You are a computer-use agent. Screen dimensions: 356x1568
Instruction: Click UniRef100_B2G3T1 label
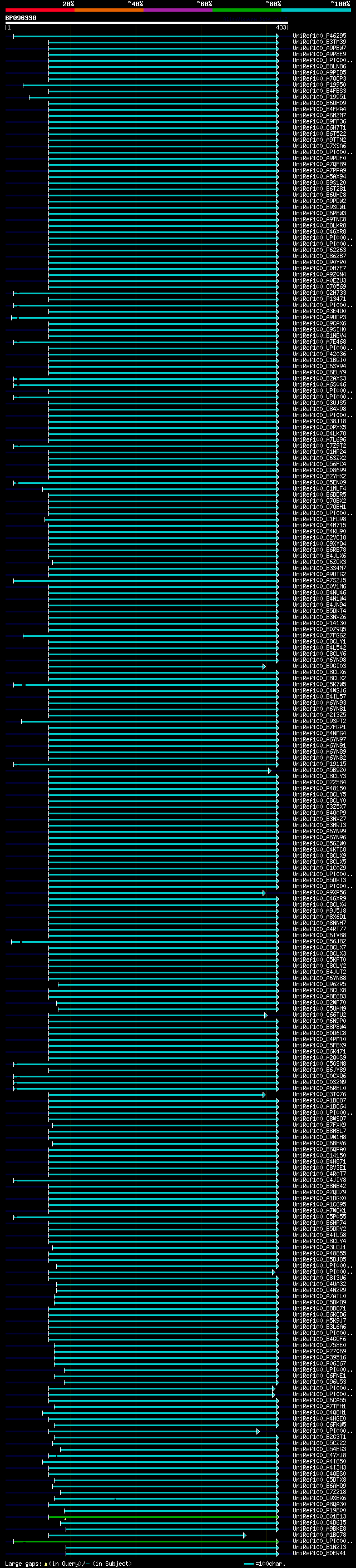tap(319, 1437)
